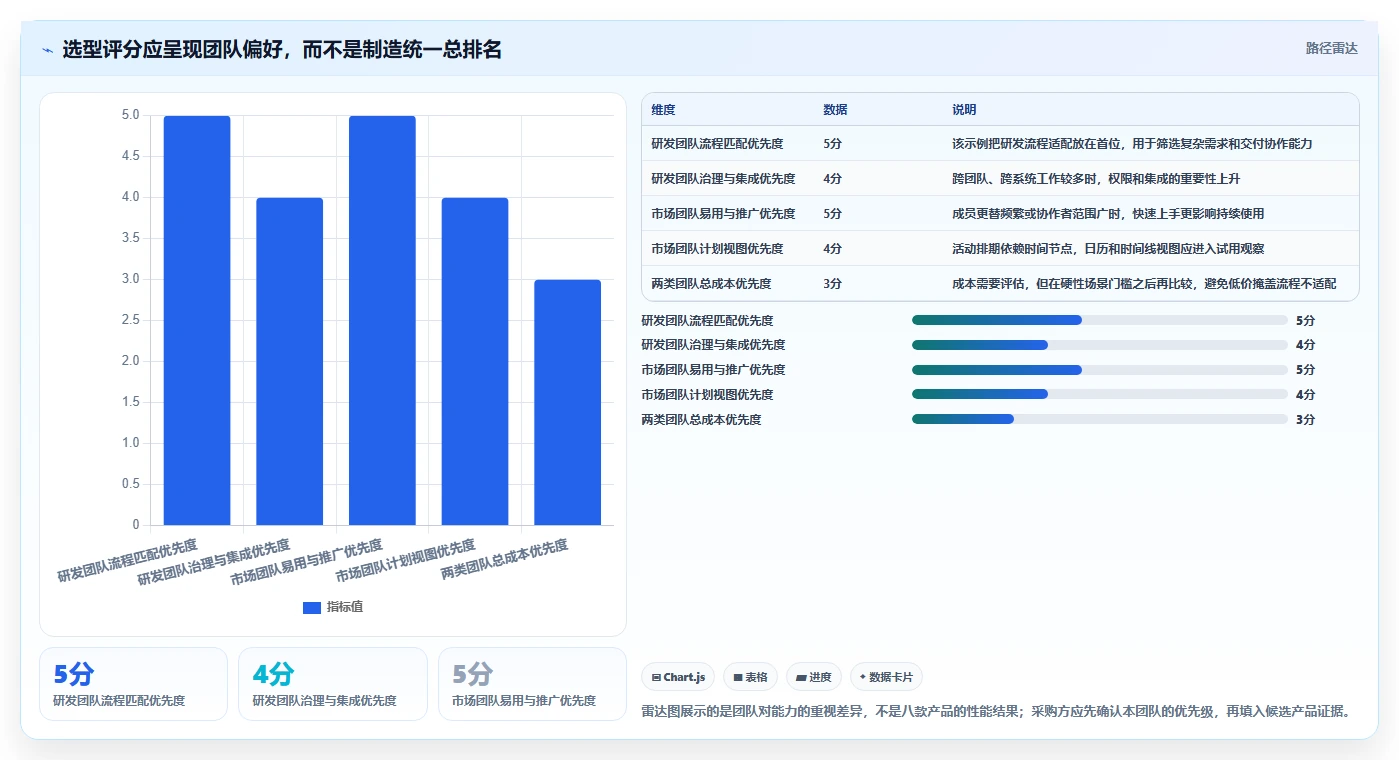Toggle the 指标值 legend color box
The height and width of the screenshot is (760, 1399).
312,607
